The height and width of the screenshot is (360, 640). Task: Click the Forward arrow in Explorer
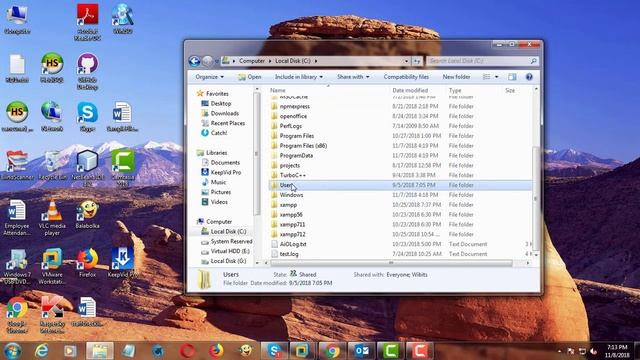click(207, 61)
